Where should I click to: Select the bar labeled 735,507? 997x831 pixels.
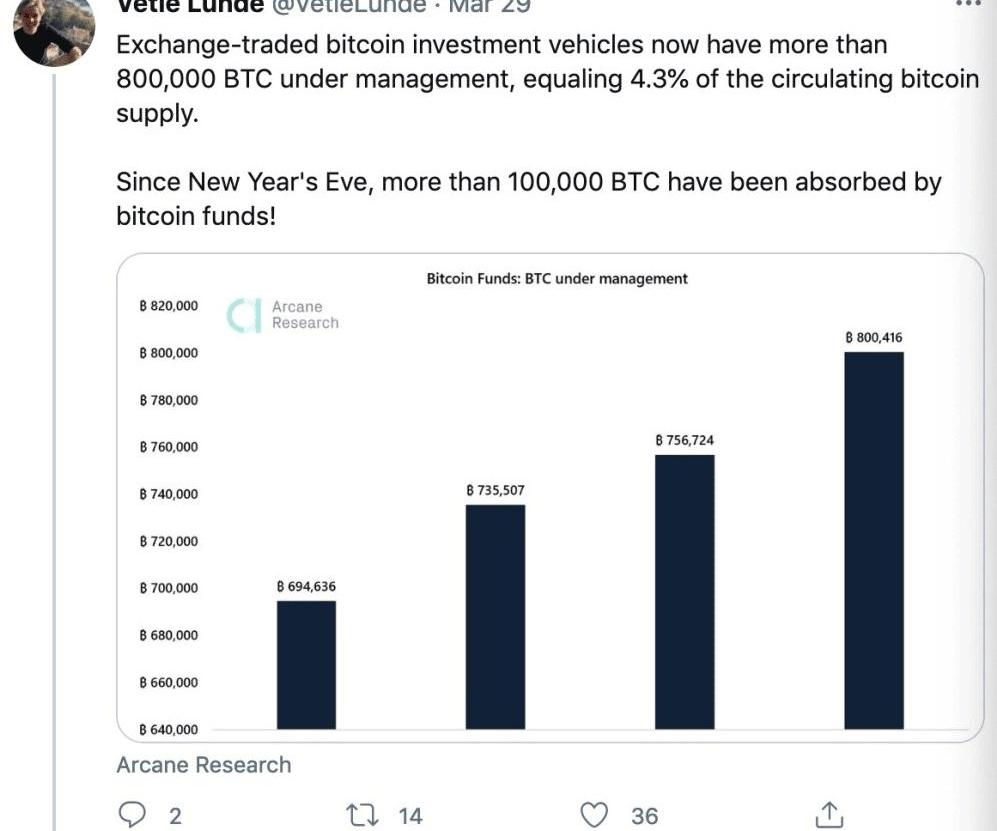pos(495,616)
